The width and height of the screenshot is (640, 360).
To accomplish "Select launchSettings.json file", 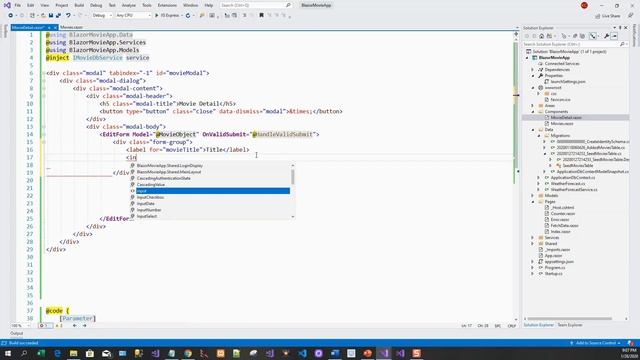I will coord(568,82).
